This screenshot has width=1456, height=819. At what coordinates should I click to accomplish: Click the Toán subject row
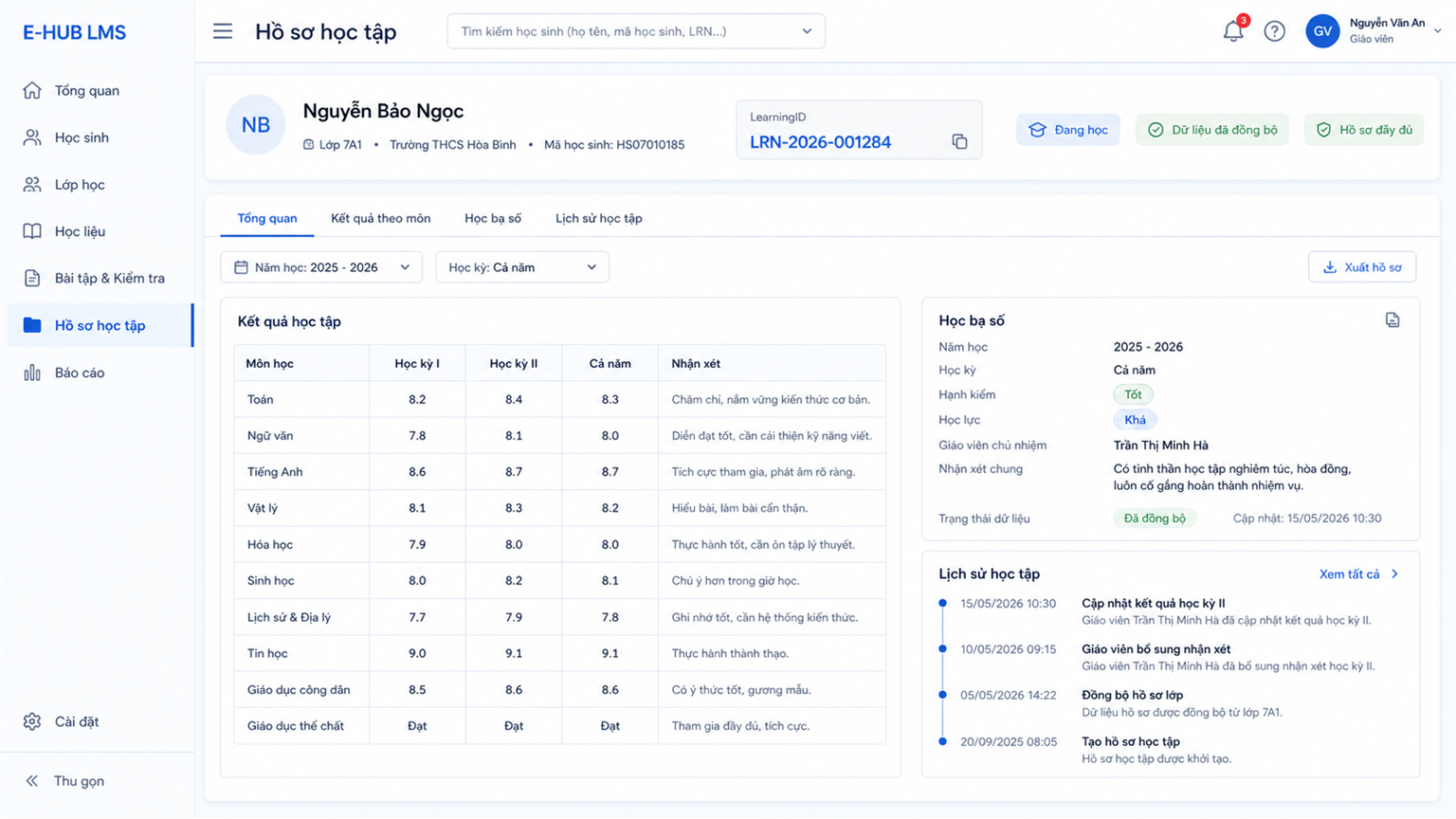tap(559, 400)
